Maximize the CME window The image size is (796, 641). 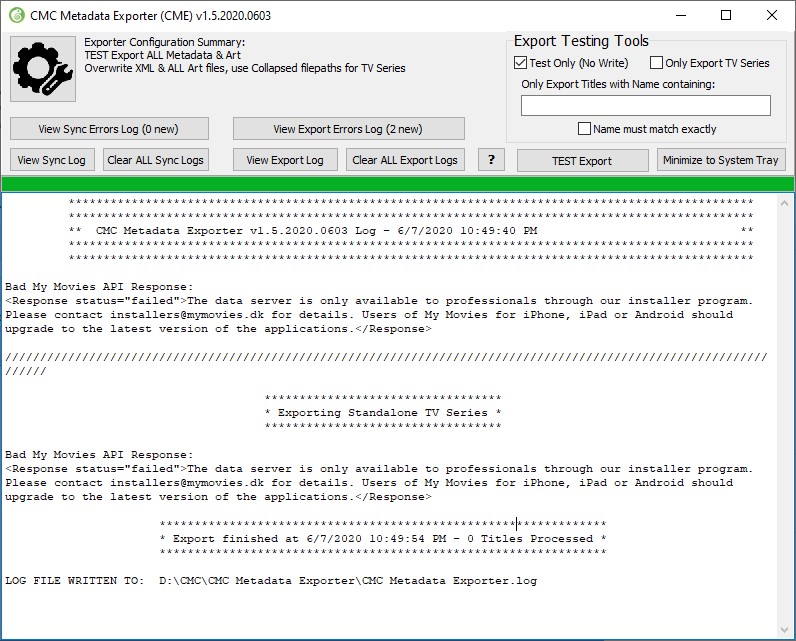click(726, 15)
